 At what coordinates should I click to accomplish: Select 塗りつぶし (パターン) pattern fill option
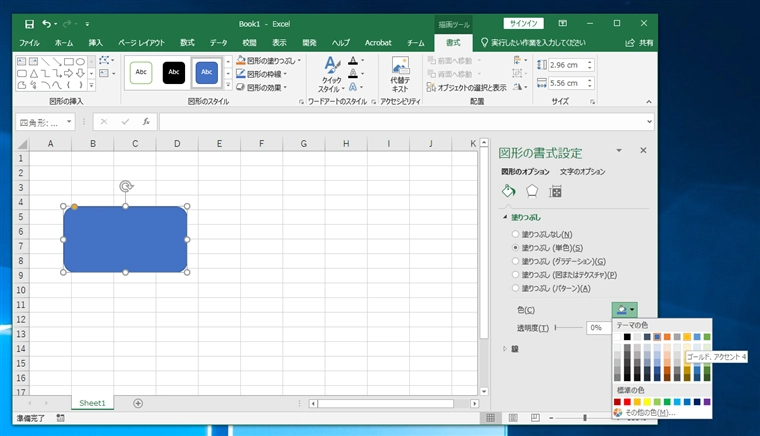tap(515, 289)
